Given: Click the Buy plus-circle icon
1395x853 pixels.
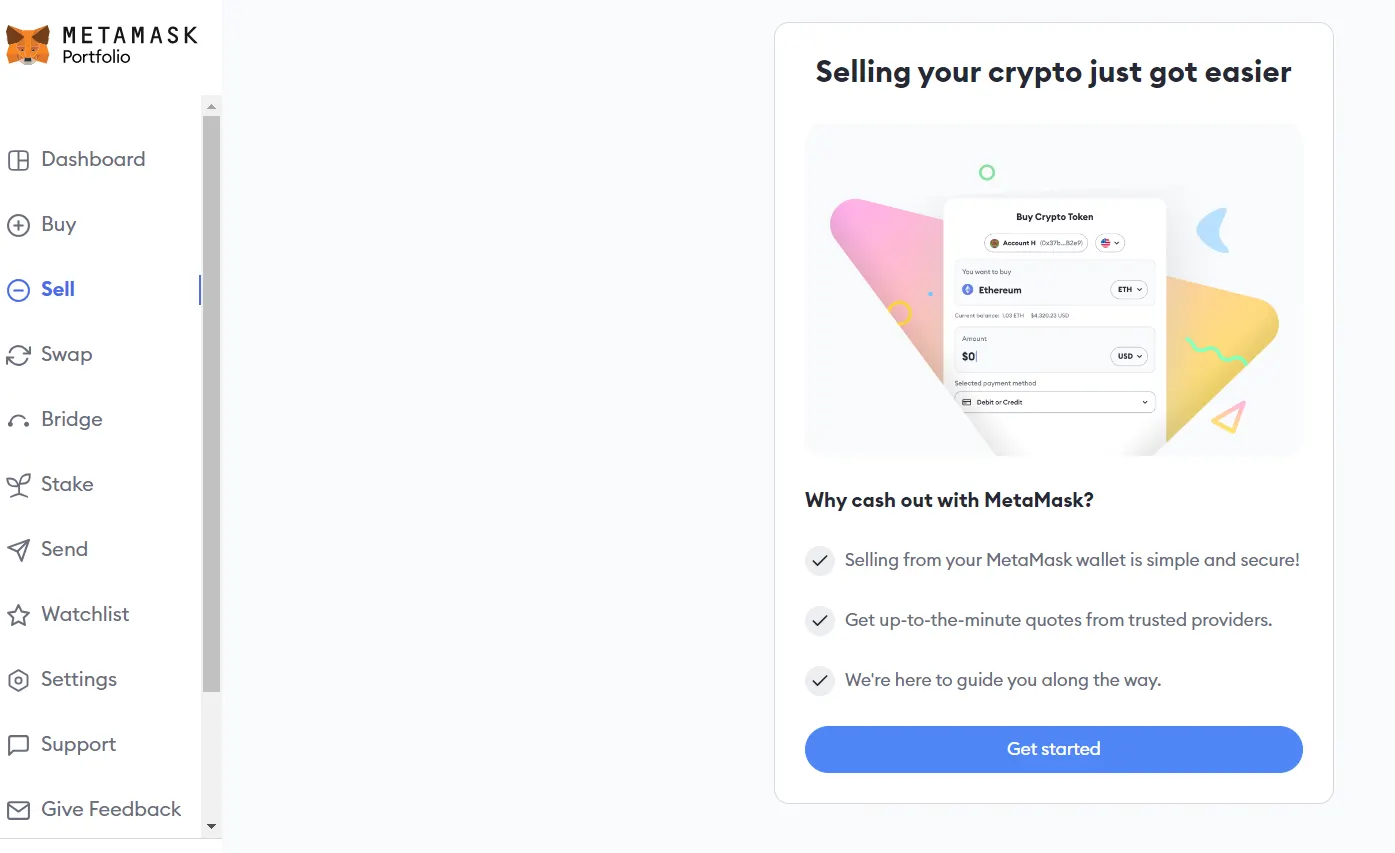Looking at the screenshot, I should pos(18,225).
